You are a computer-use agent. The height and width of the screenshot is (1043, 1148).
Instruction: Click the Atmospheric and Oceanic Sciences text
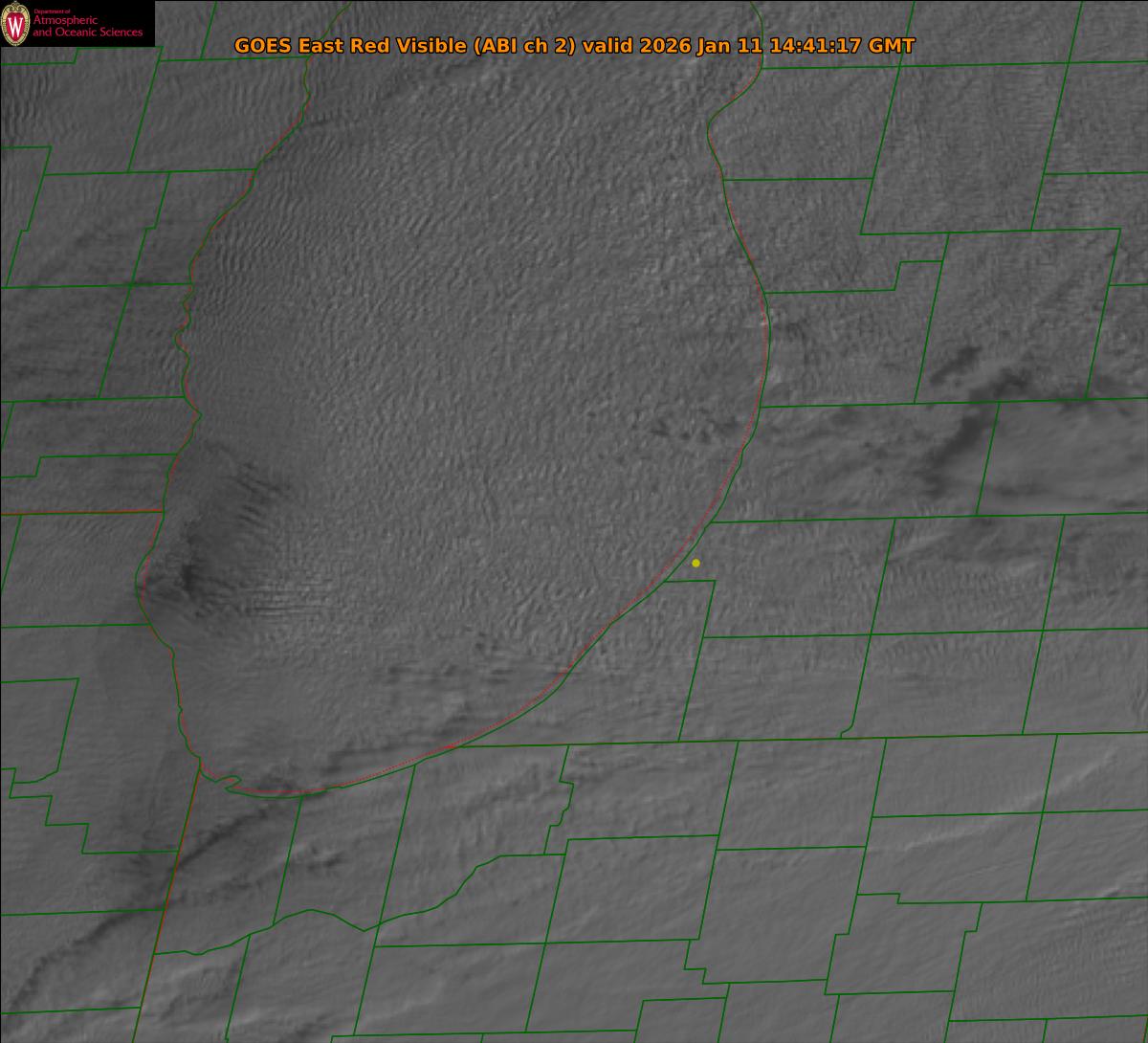tap(87, 27)
